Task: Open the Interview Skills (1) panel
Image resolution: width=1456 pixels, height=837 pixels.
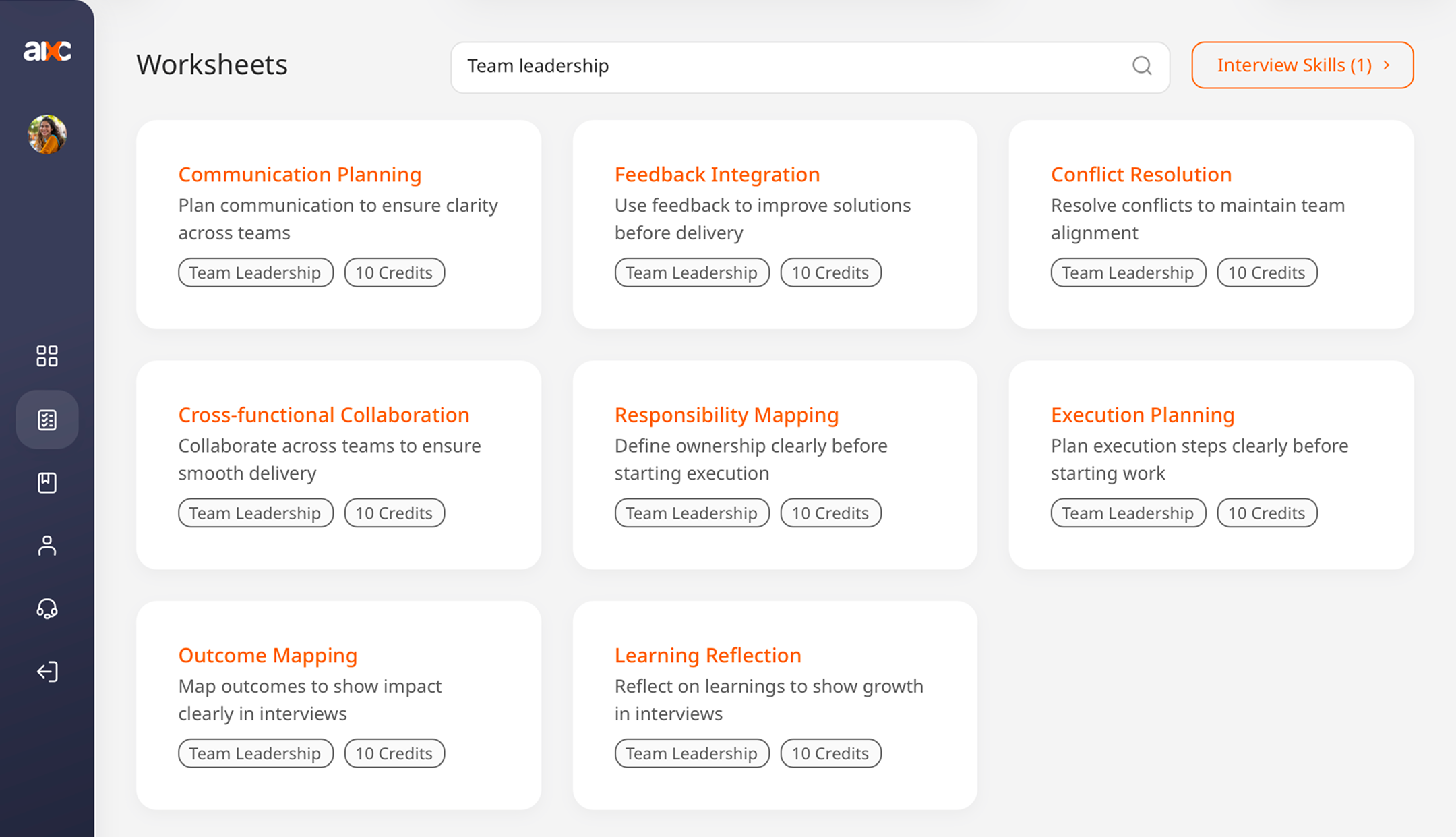Action: tap(1294, 65)
